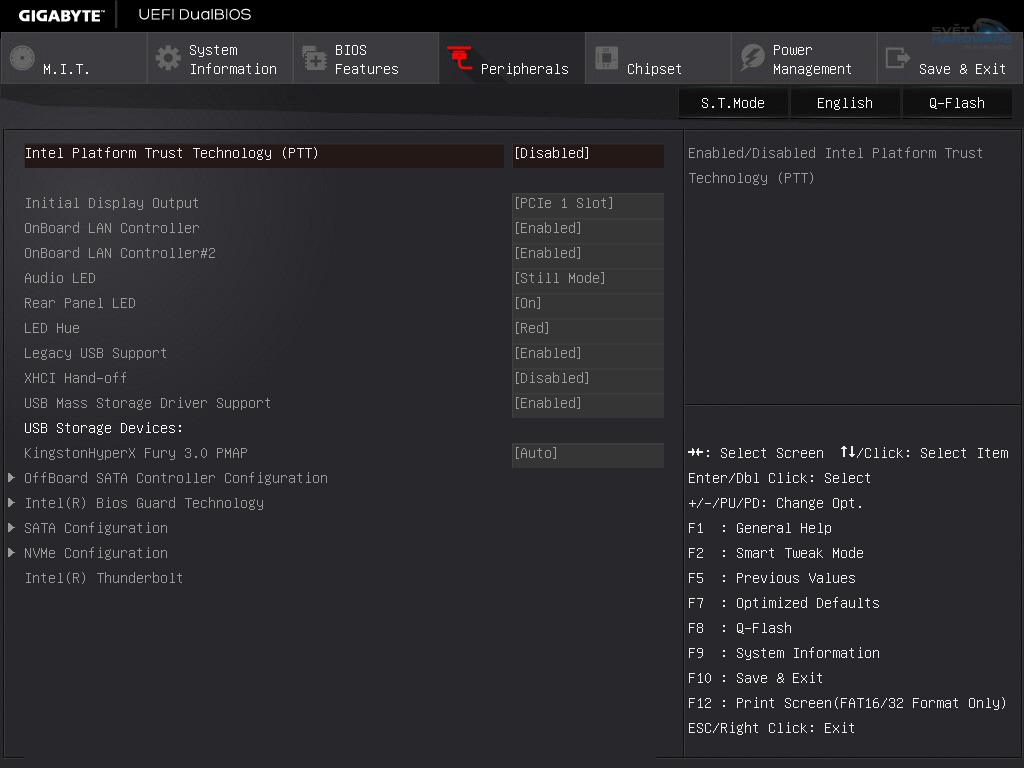The width and height of the screenshot is (1024, 768).
Task: Toggle the OnBoard LAN Controller#2 Enabled setting
Action: (587, 254)
